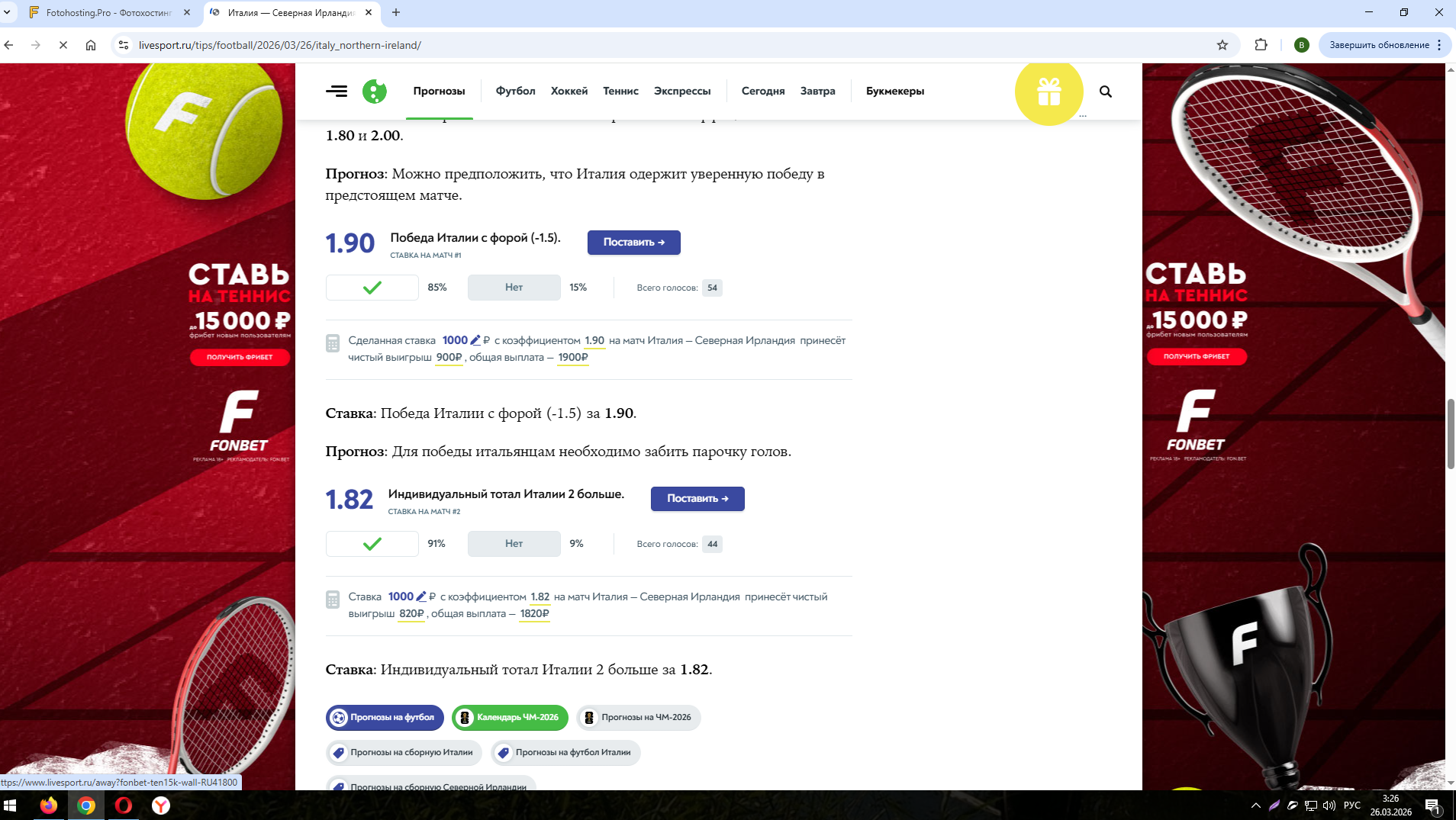Switch to the Fotohosting.Pro tab
Image resolution: width=1456 pixels, height=820 pixels.
coord(109,13)
